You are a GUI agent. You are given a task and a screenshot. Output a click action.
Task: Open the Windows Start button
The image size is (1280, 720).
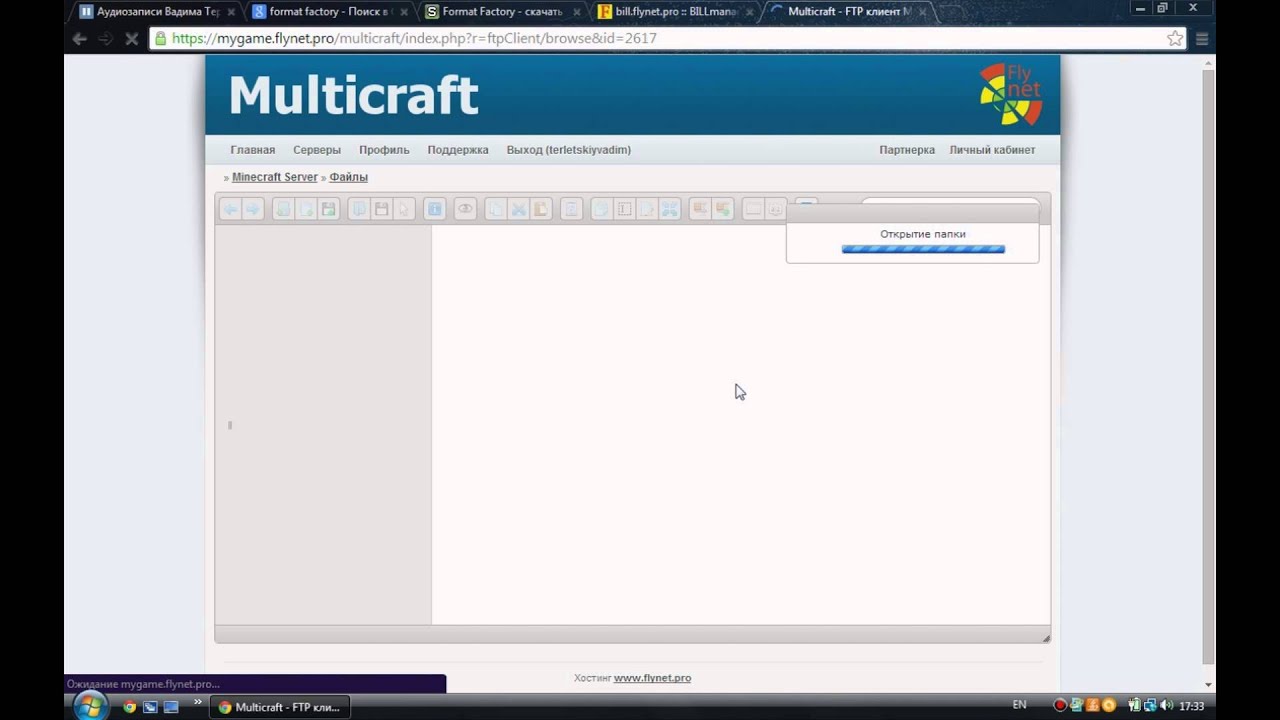(89, 706)
